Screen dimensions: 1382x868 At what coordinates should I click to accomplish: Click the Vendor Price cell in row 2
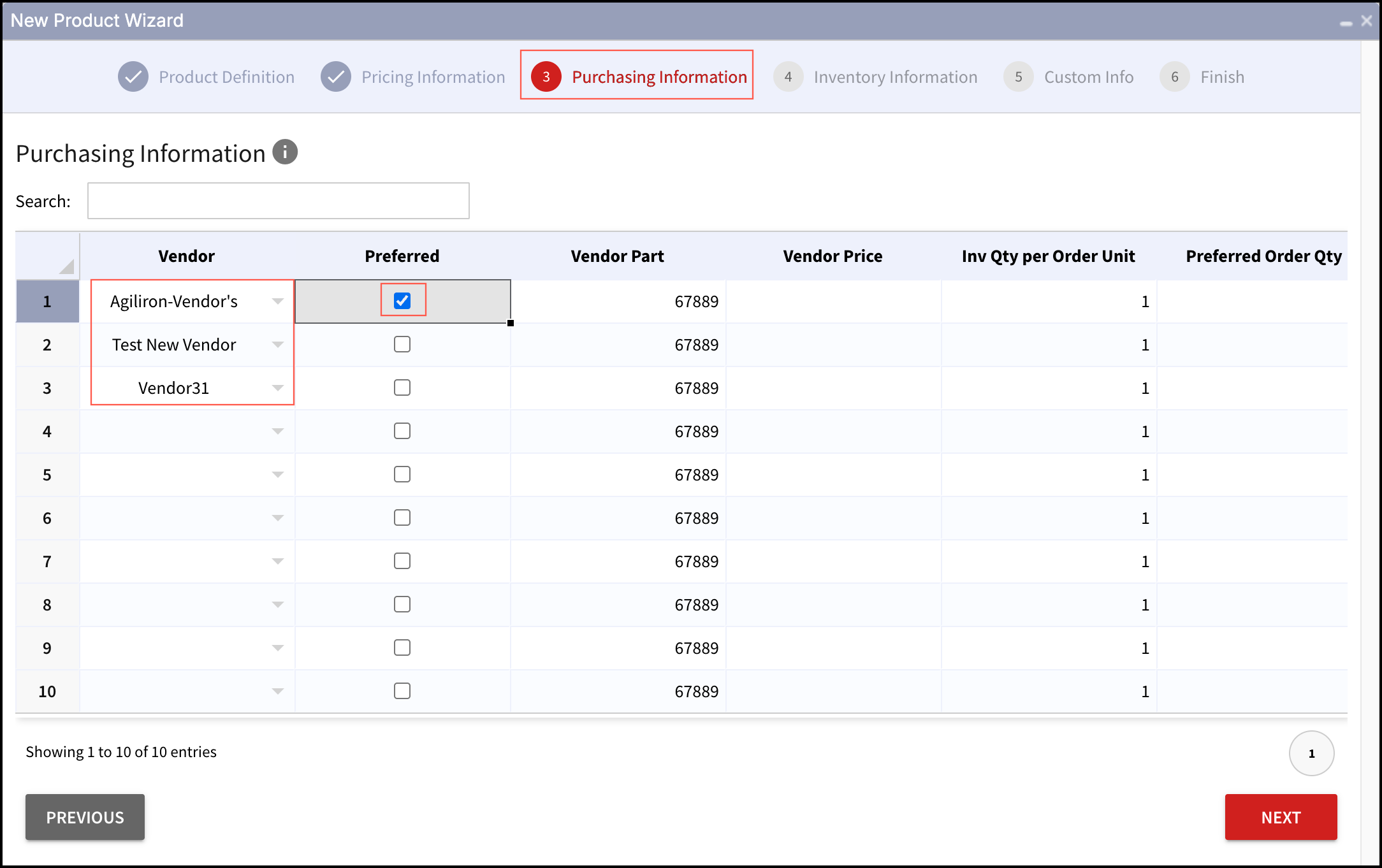click(834, 345)
